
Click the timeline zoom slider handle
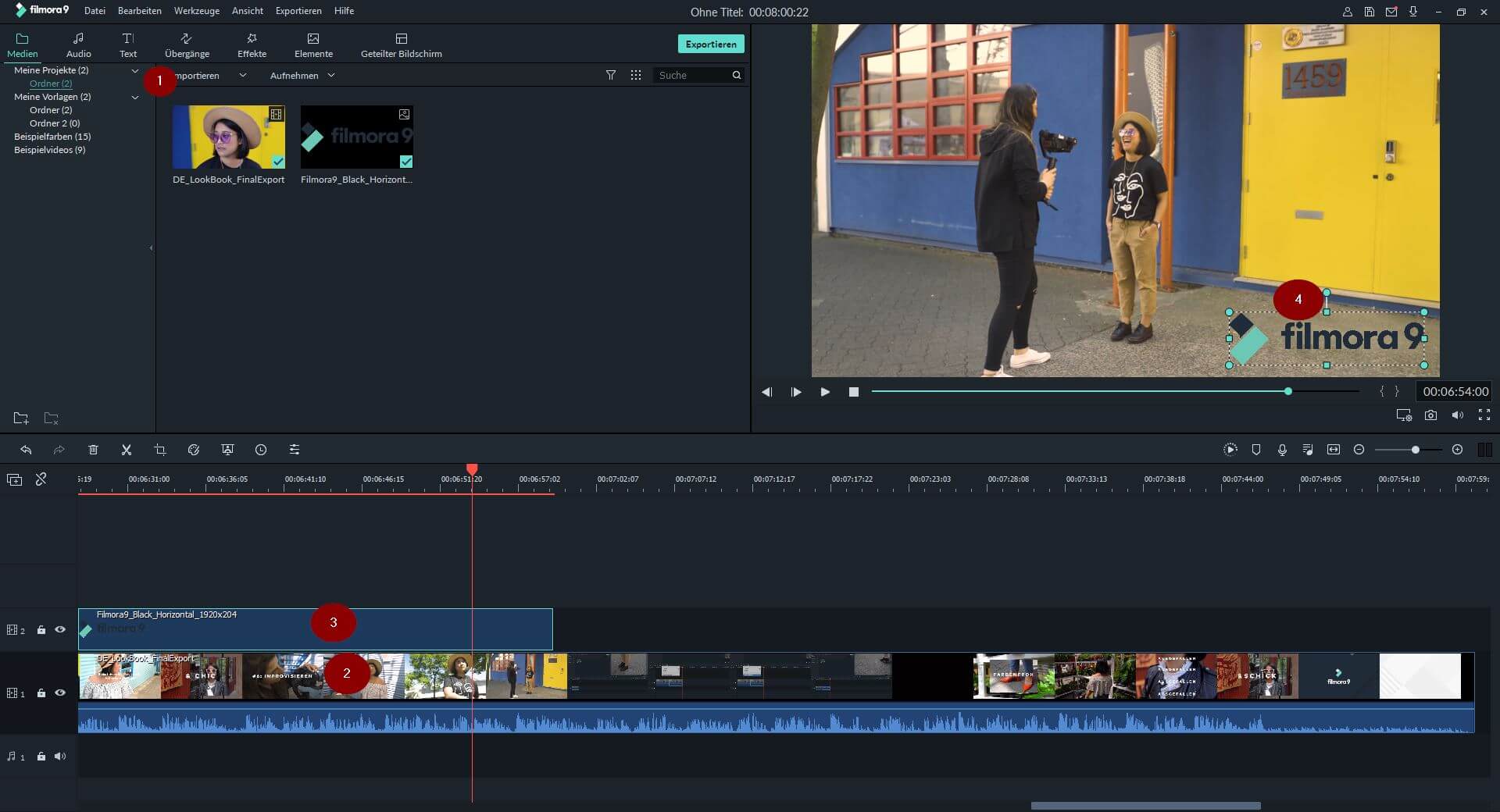(x=1415, y=450)
